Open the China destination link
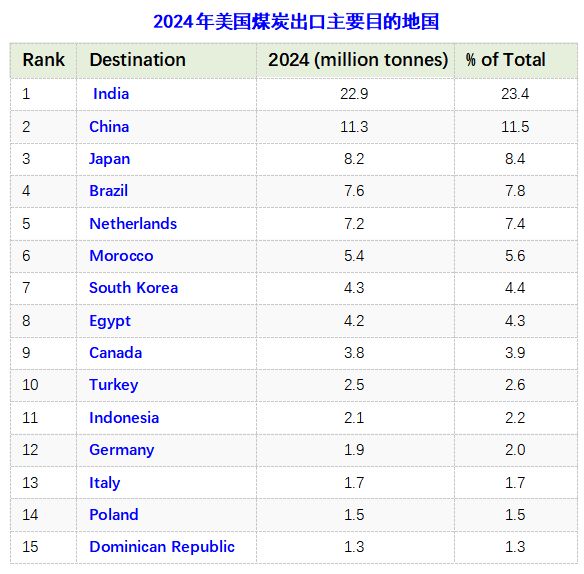 (x=109, y=127)
